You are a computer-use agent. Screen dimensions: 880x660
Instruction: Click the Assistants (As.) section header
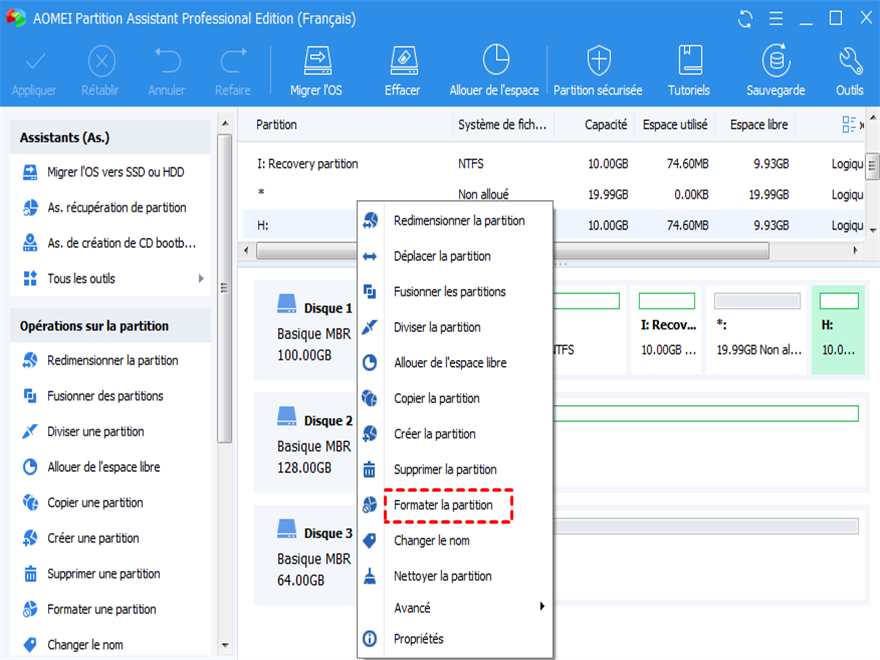tap(111, 138)
